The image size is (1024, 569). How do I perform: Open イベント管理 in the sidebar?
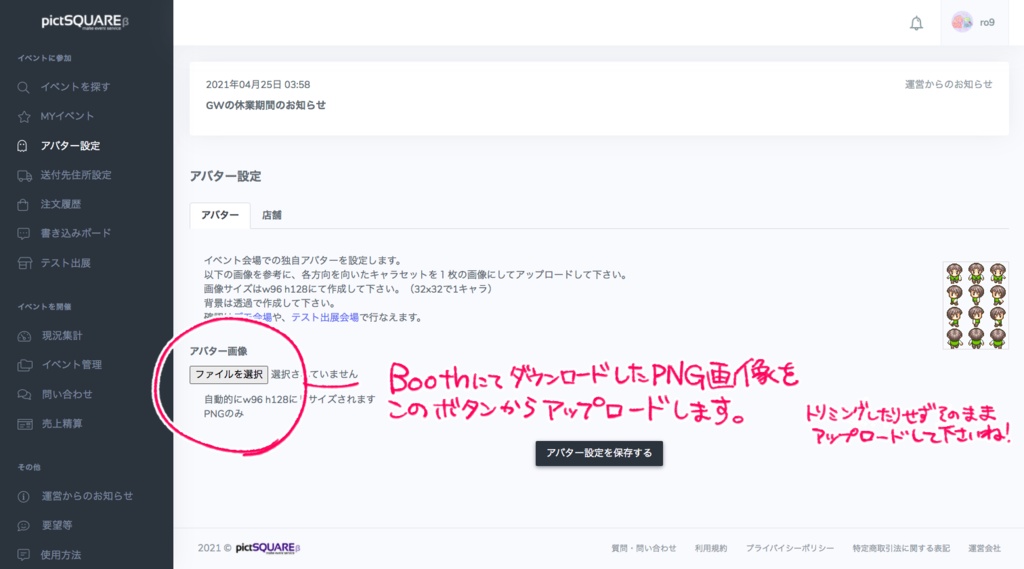click(x=72, y=365)
